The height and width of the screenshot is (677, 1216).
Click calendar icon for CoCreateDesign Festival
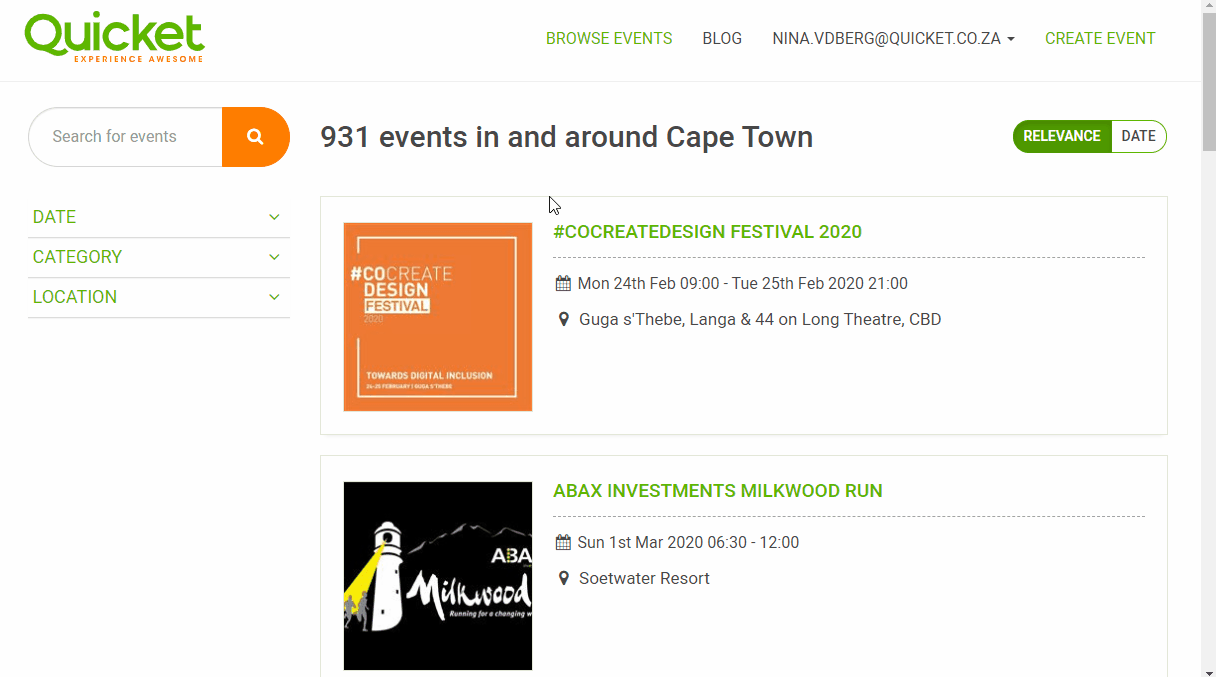(x=563, y=283)
